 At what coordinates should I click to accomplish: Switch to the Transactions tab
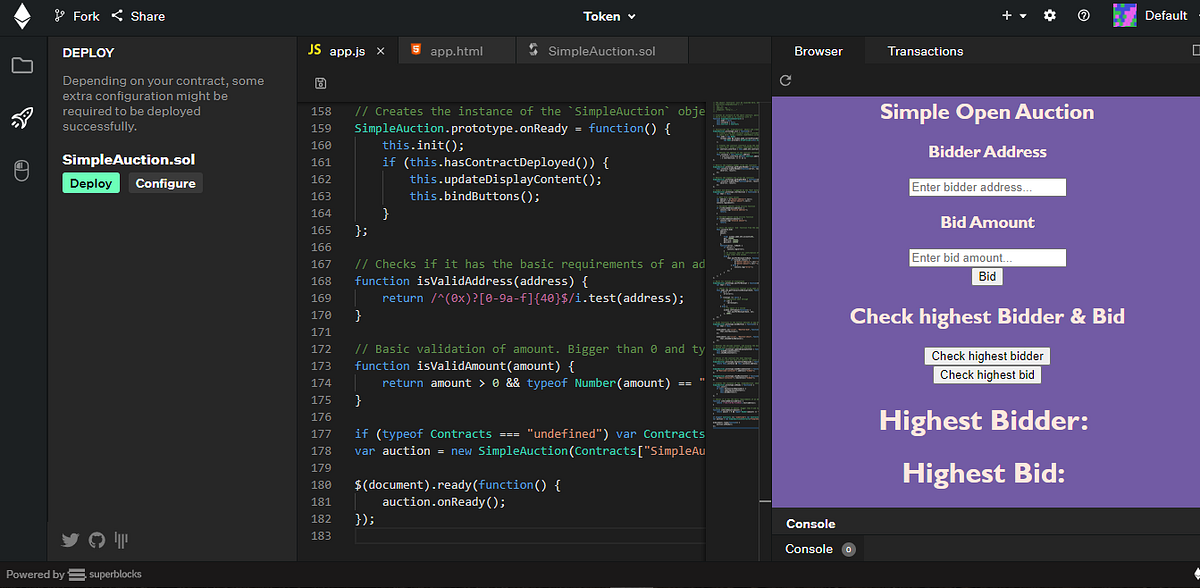tap(925, 50)
